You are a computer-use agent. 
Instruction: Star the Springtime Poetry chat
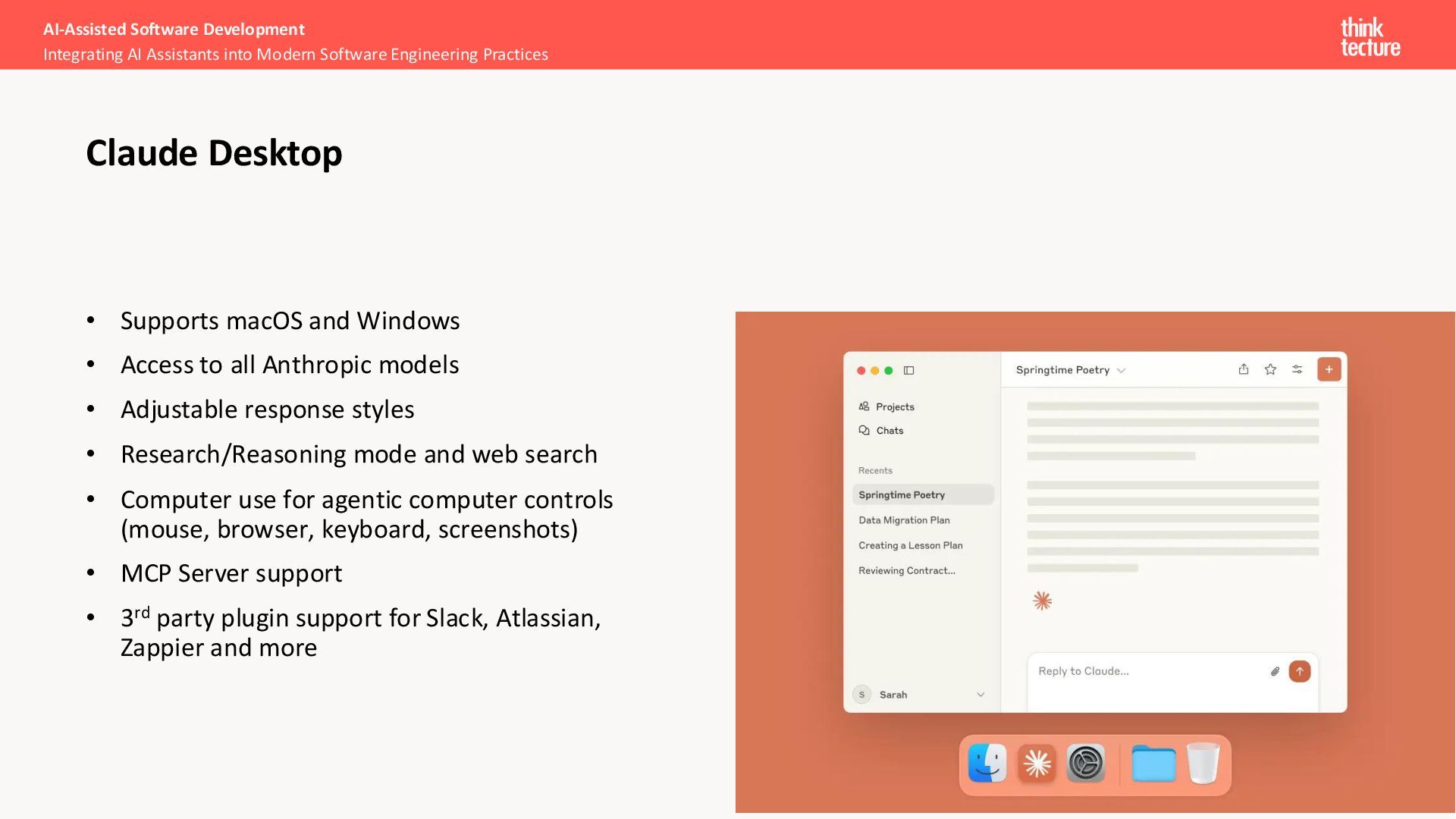(x=1270, y=369)
